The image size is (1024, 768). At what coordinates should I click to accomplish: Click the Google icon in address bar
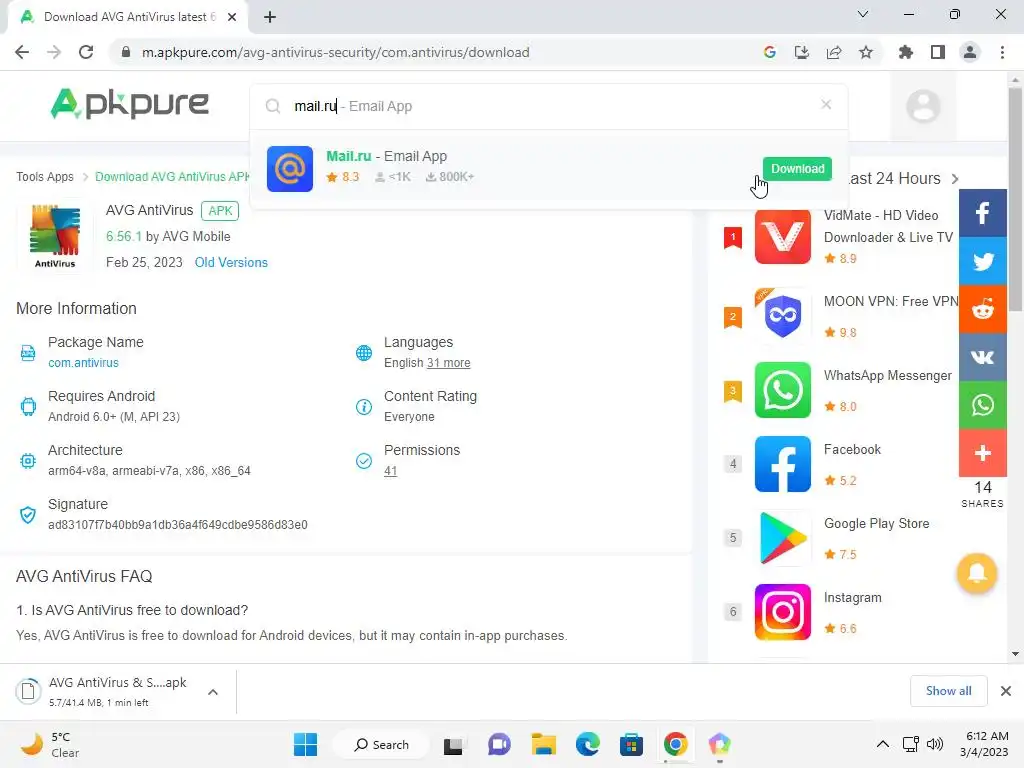[x=770, y=52]
